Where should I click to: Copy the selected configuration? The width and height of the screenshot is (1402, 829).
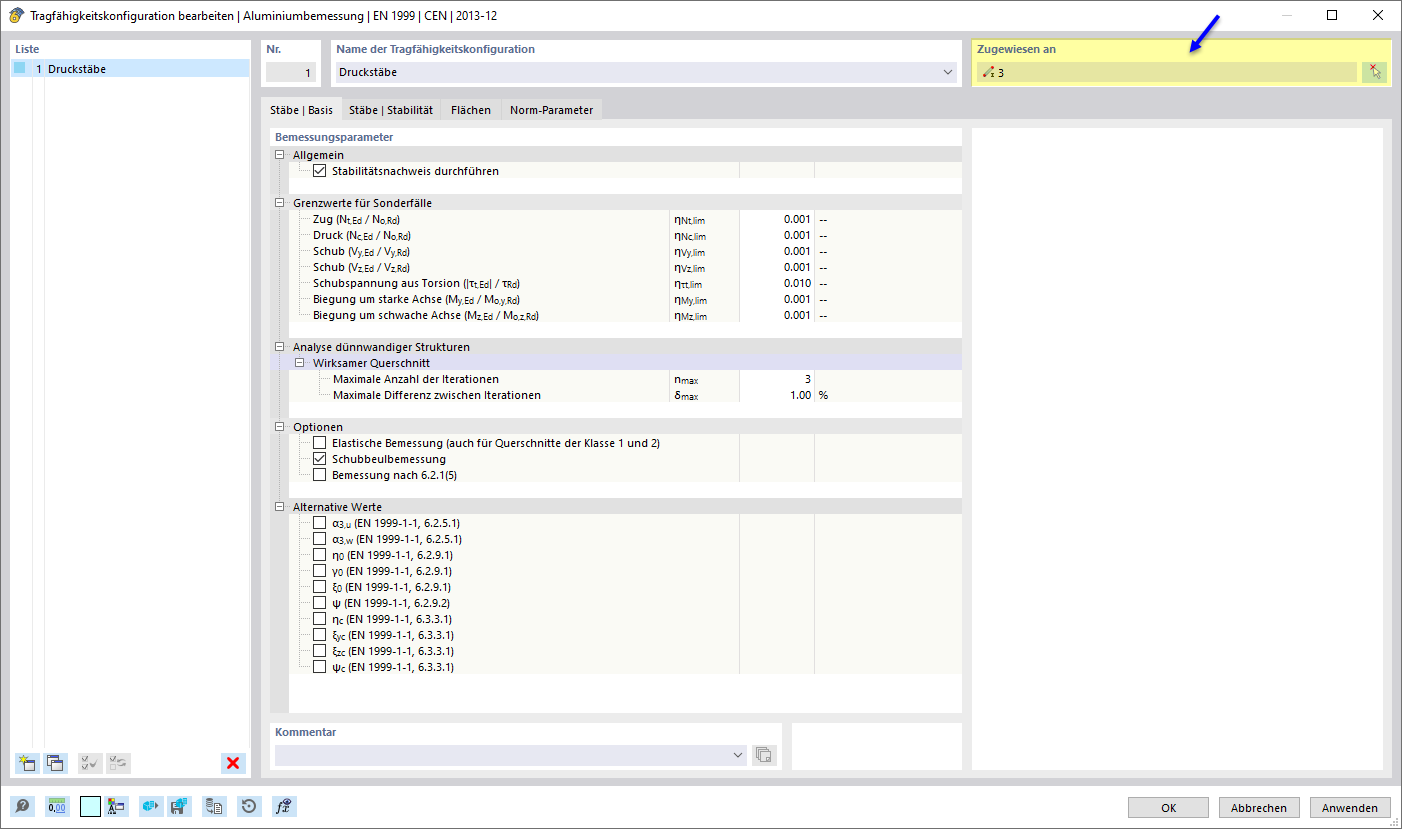tap(56, 763)
